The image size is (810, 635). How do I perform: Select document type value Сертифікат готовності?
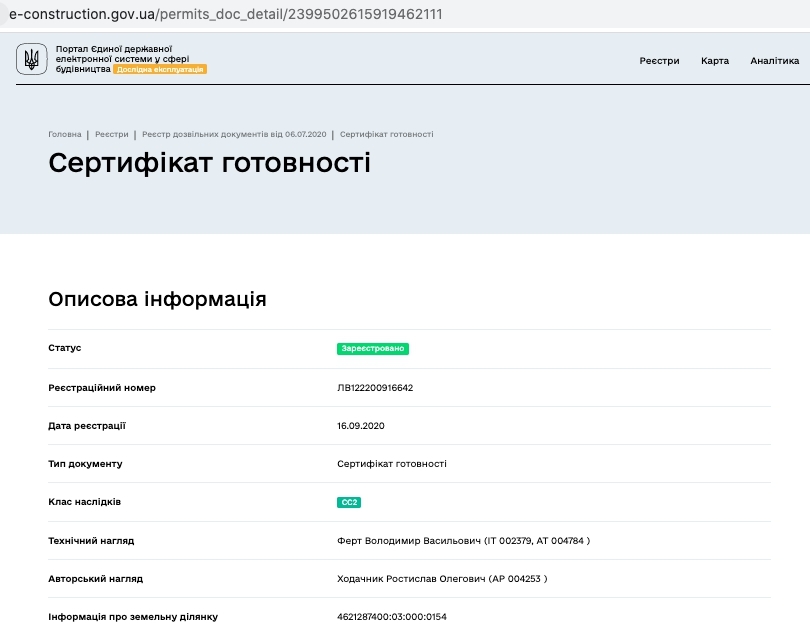[x=392, y=464]
